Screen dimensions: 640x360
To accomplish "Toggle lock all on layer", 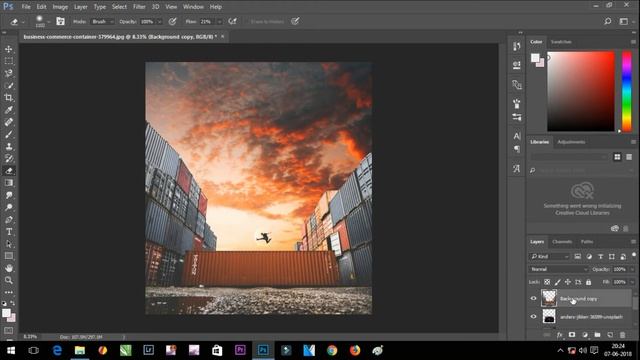I will point(589,282).
